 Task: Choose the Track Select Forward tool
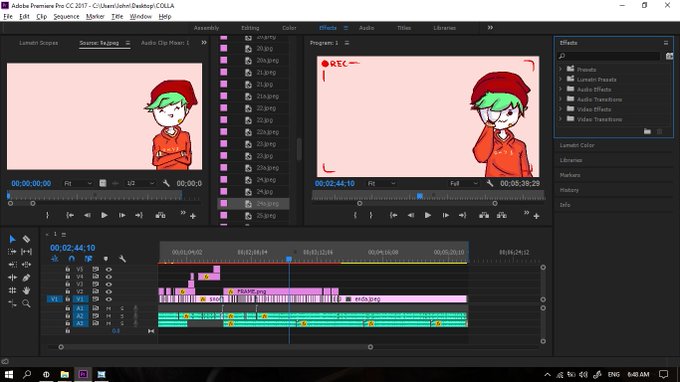[x=12, y=251]
